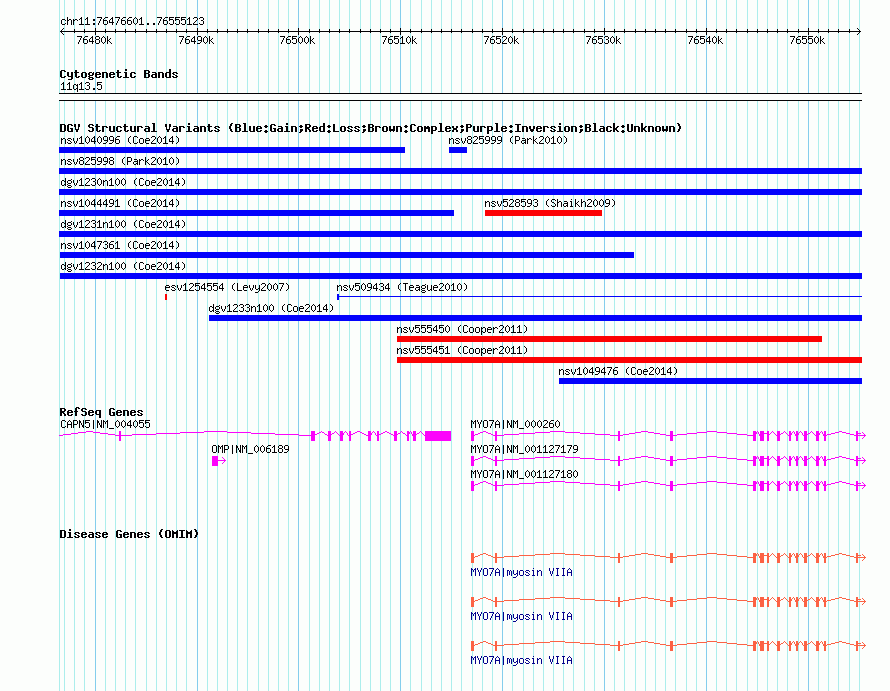Click the nsv1049476 (Coe2014) blue bar

point(710,381)
